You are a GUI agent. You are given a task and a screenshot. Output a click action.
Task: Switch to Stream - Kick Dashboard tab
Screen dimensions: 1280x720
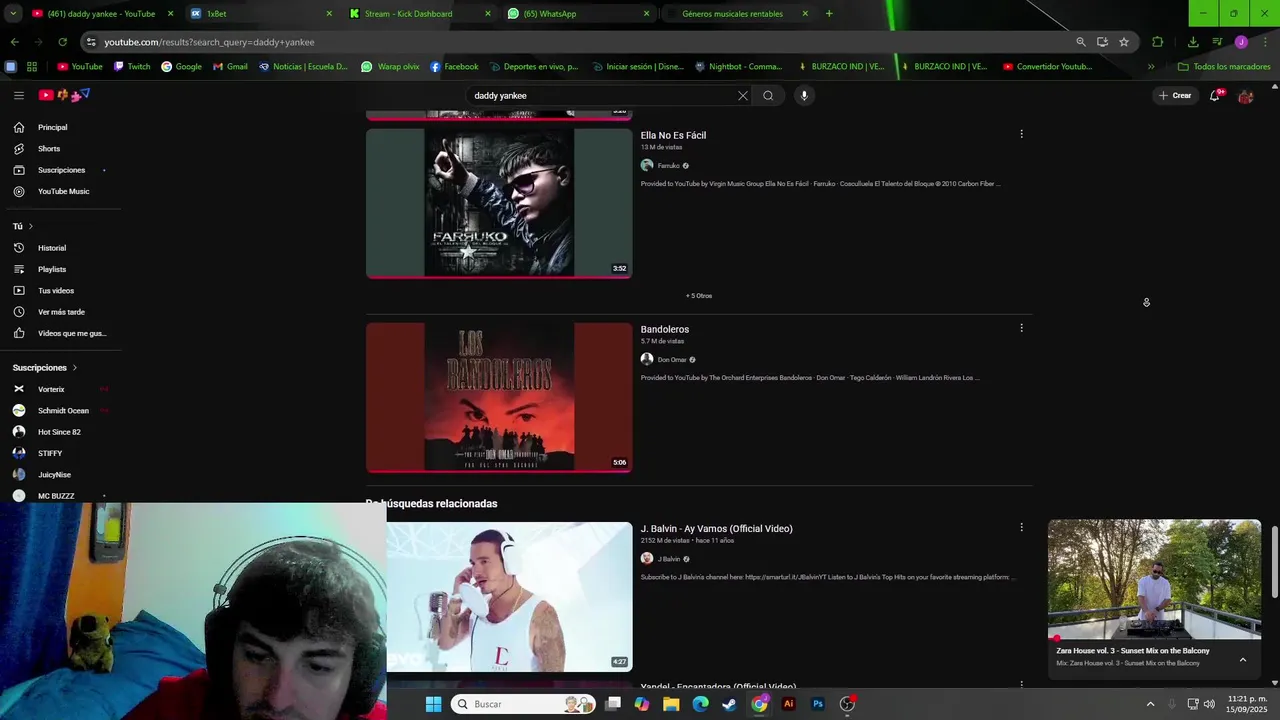point(418,14)
